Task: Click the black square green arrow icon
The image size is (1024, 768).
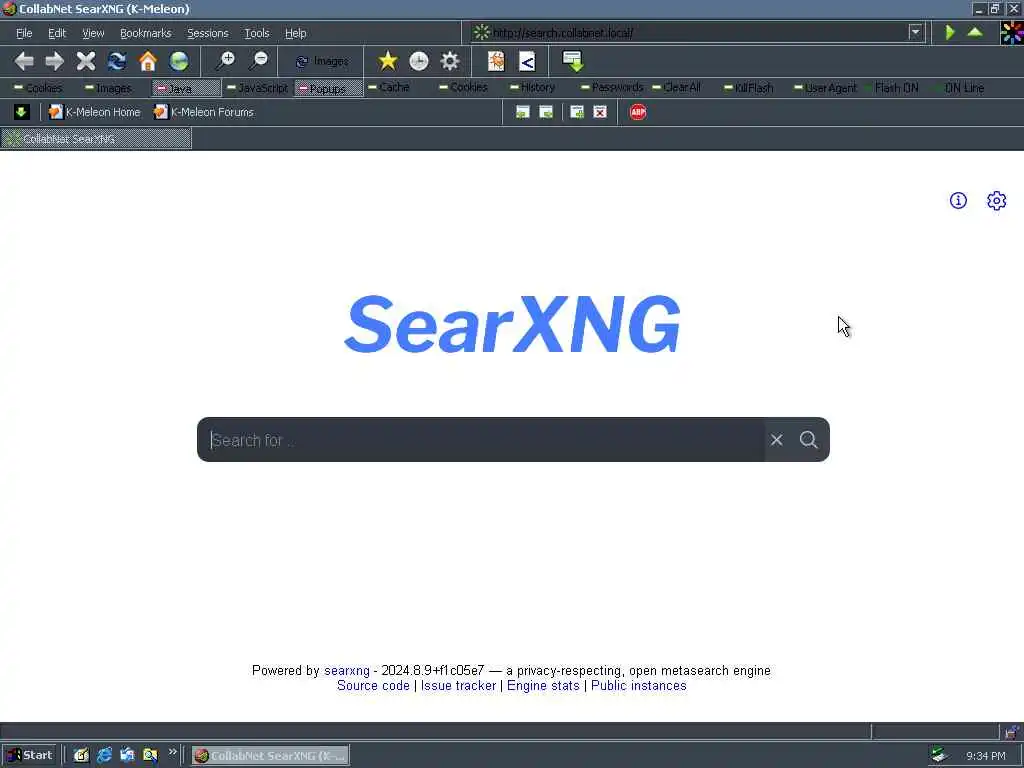Action: click(22, 112)
